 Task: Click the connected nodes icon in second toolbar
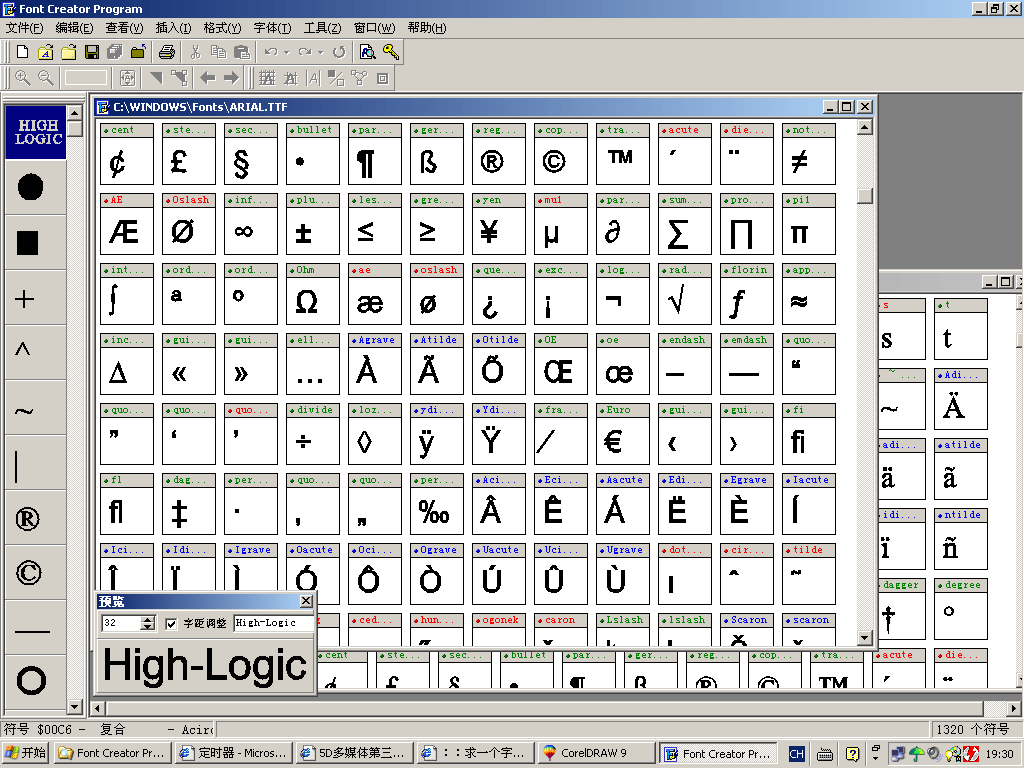(x=359, y=78)
